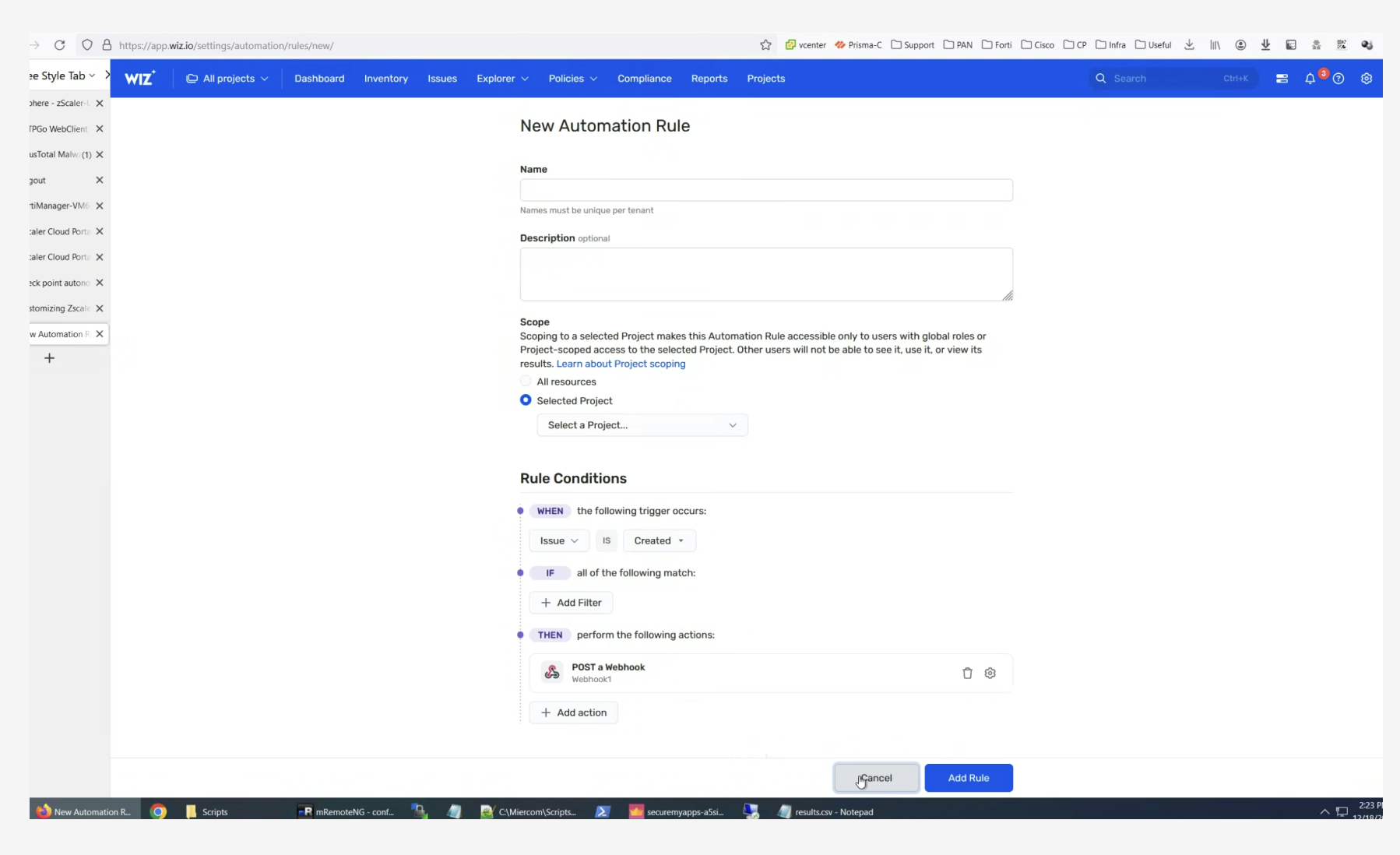
Task: Open Chrome from the taskbar
Action: click(158, 811)
